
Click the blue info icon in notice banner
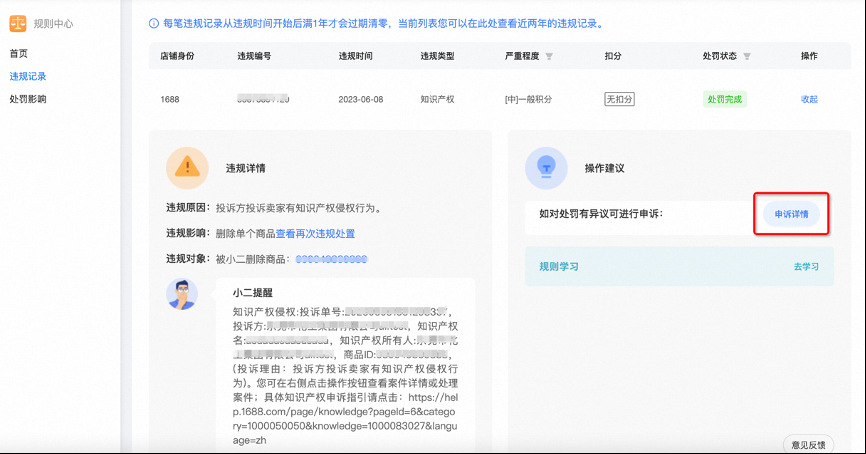click(x=153, y=23)
